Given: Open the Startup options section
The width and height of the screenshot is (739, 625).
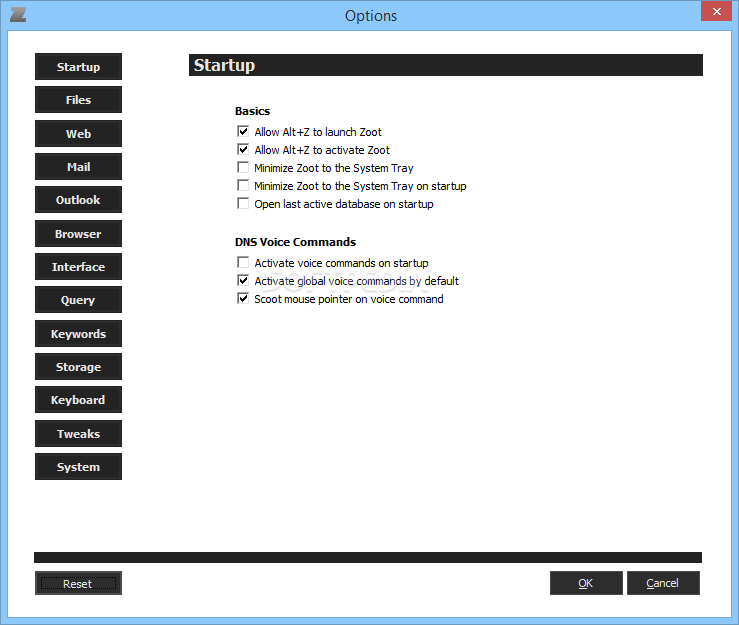Looking at the screenshot, I should pos(78,66).
